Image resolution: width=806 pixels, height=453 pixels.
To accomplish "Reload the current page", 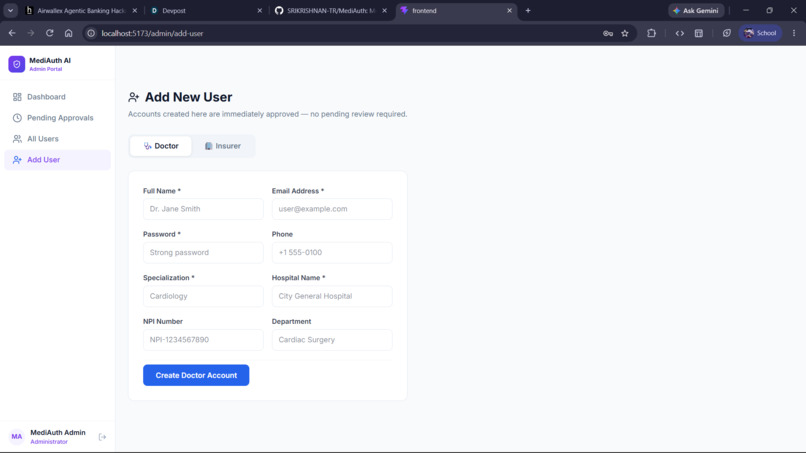I will pyautogui.click(x=49, y=33).
